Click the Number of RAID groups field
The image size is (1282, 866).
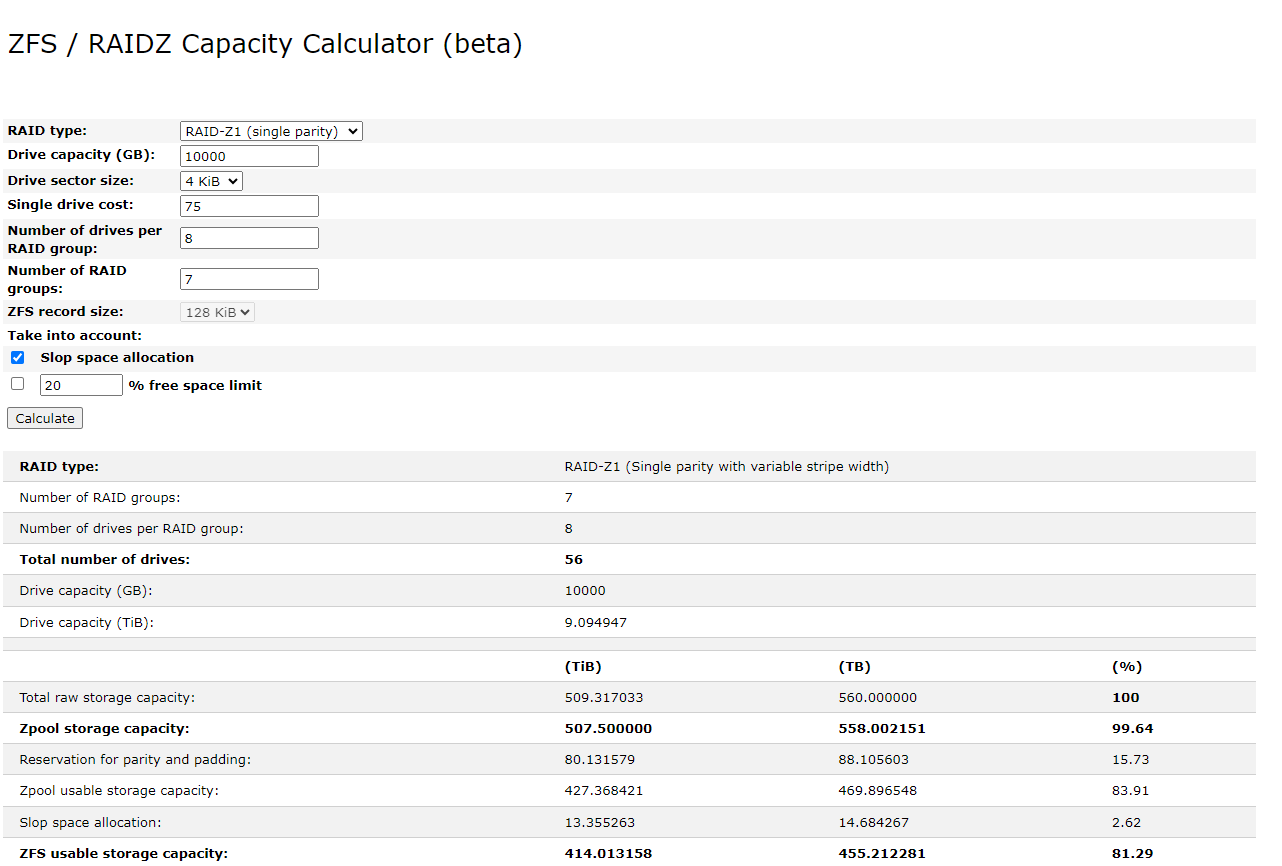click(249, 279)
